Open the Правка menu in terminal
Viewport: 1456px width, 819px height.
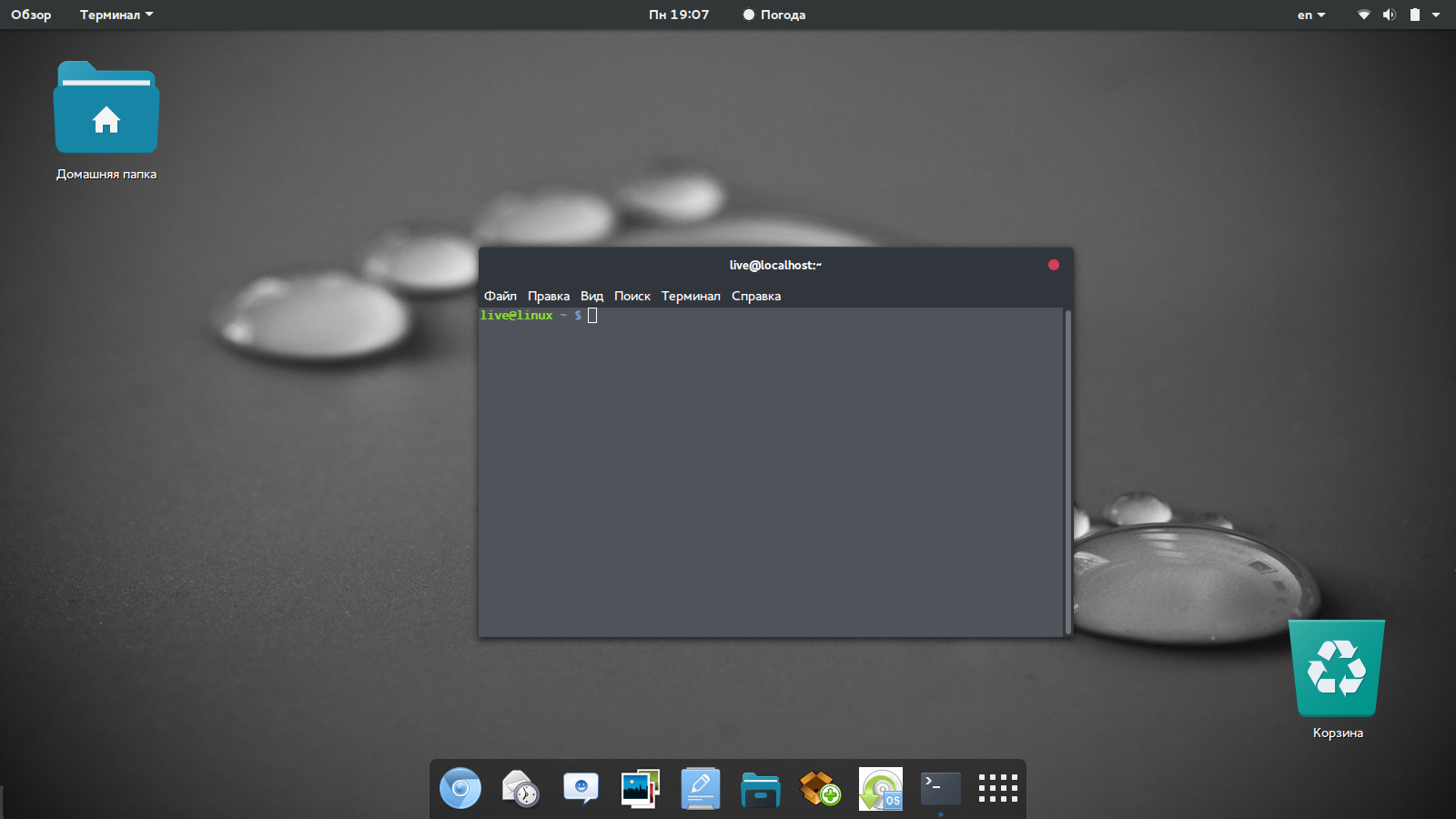tap(548, 296)
